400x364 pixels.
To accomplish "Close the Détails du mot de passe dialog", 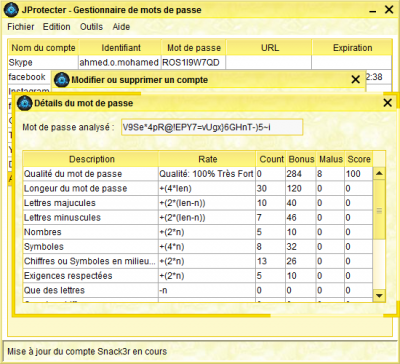I will click(x=387, y=103).
